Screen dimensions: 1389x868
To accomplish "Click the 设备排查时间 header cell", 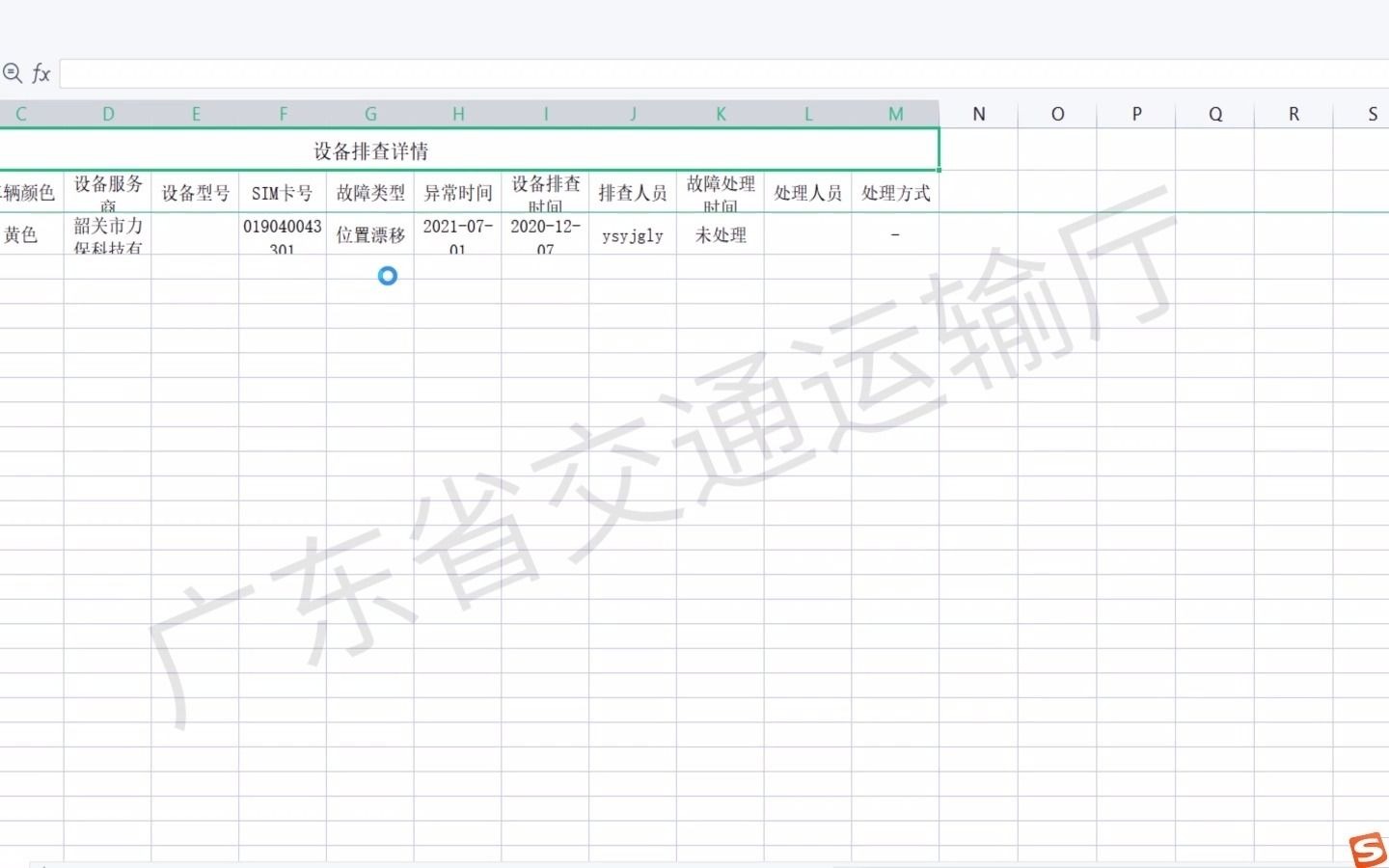I will [546, 193].
